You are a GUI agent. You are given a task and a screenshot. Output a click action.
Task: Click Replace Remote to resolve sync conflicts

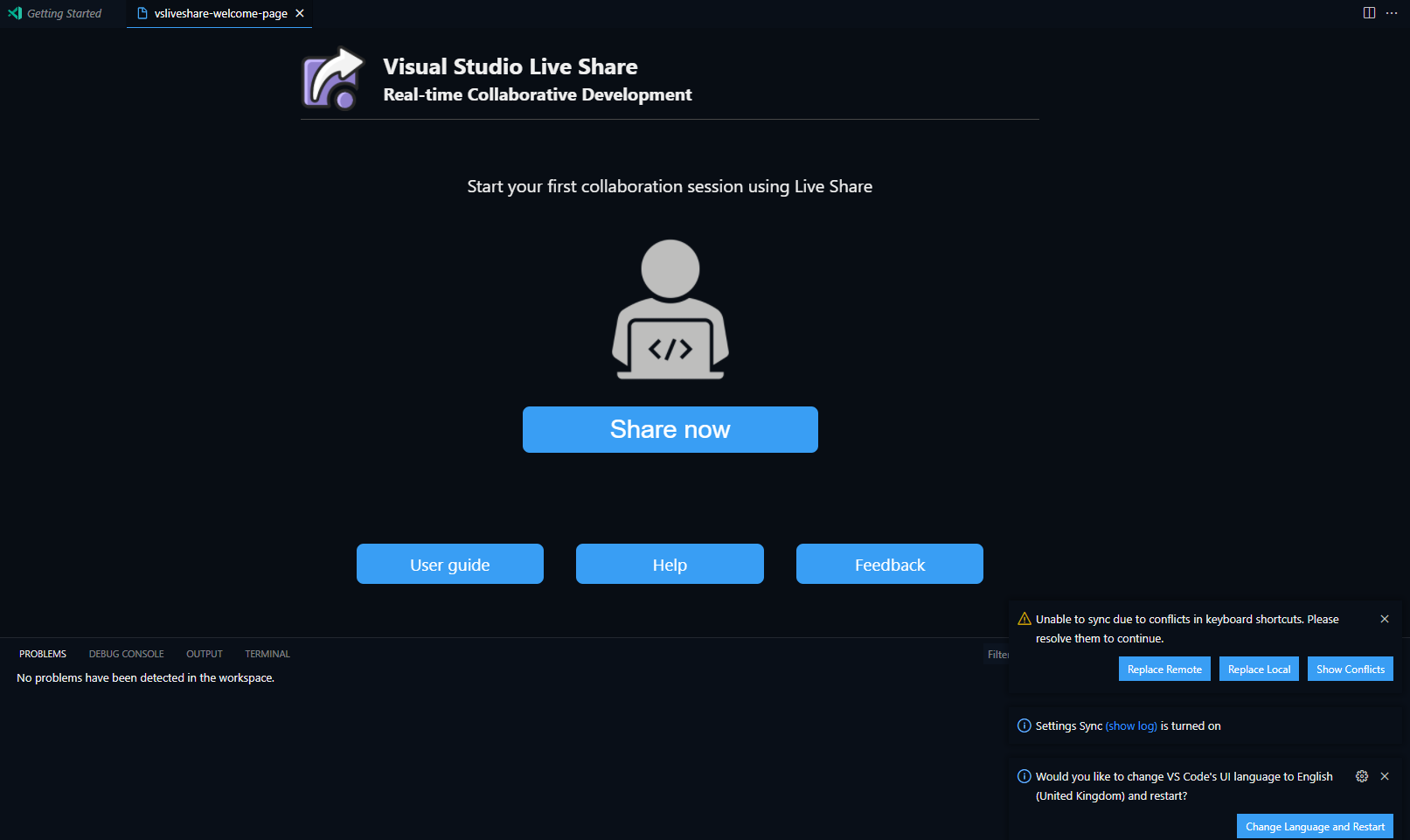[1164, 669]
